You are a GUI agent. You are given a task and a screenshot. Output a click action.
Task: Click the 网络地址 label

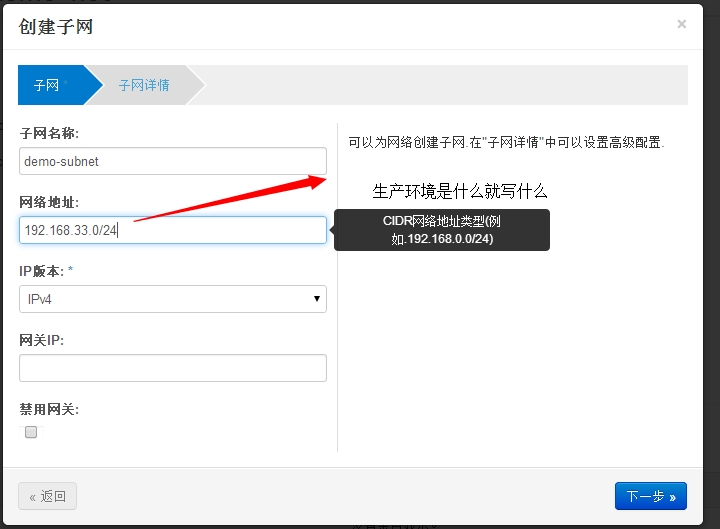coord(49,203)
